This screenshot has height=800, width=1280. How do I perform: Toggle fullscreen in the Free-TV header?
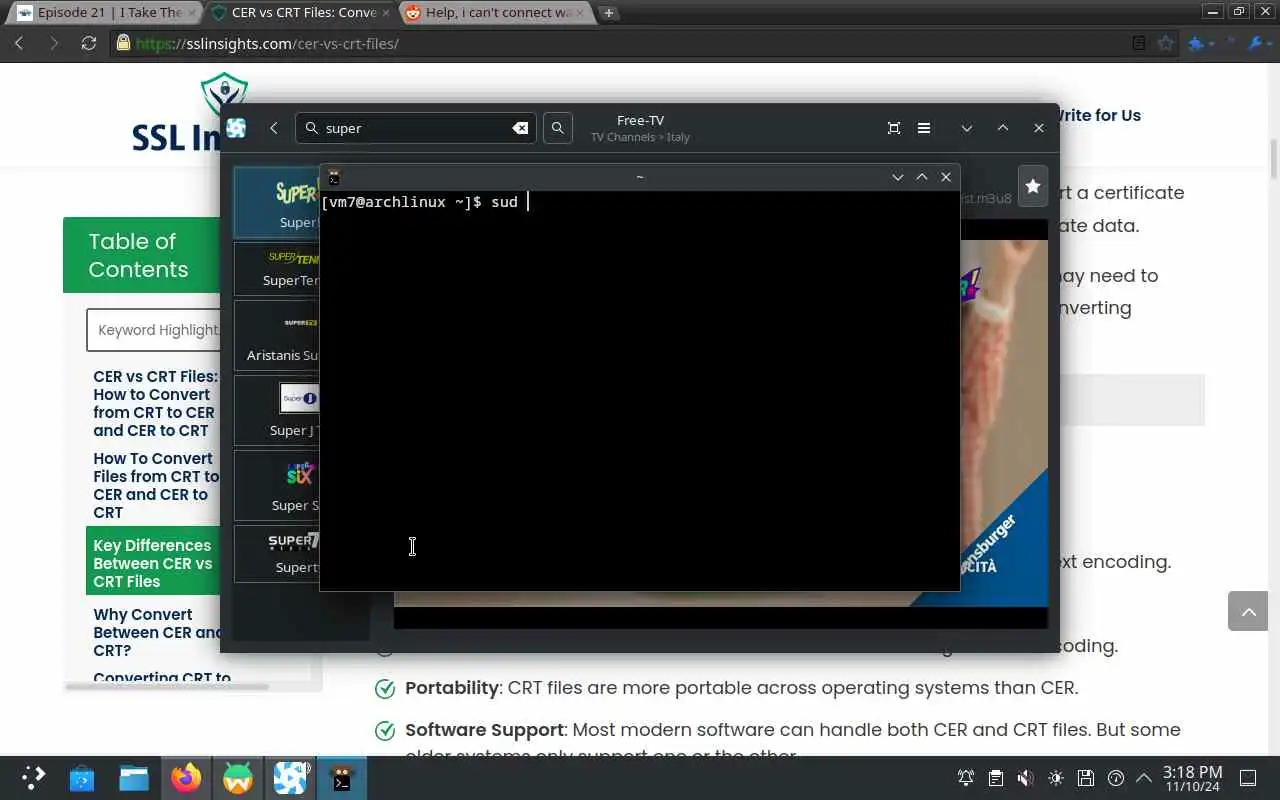click(894, 128)
